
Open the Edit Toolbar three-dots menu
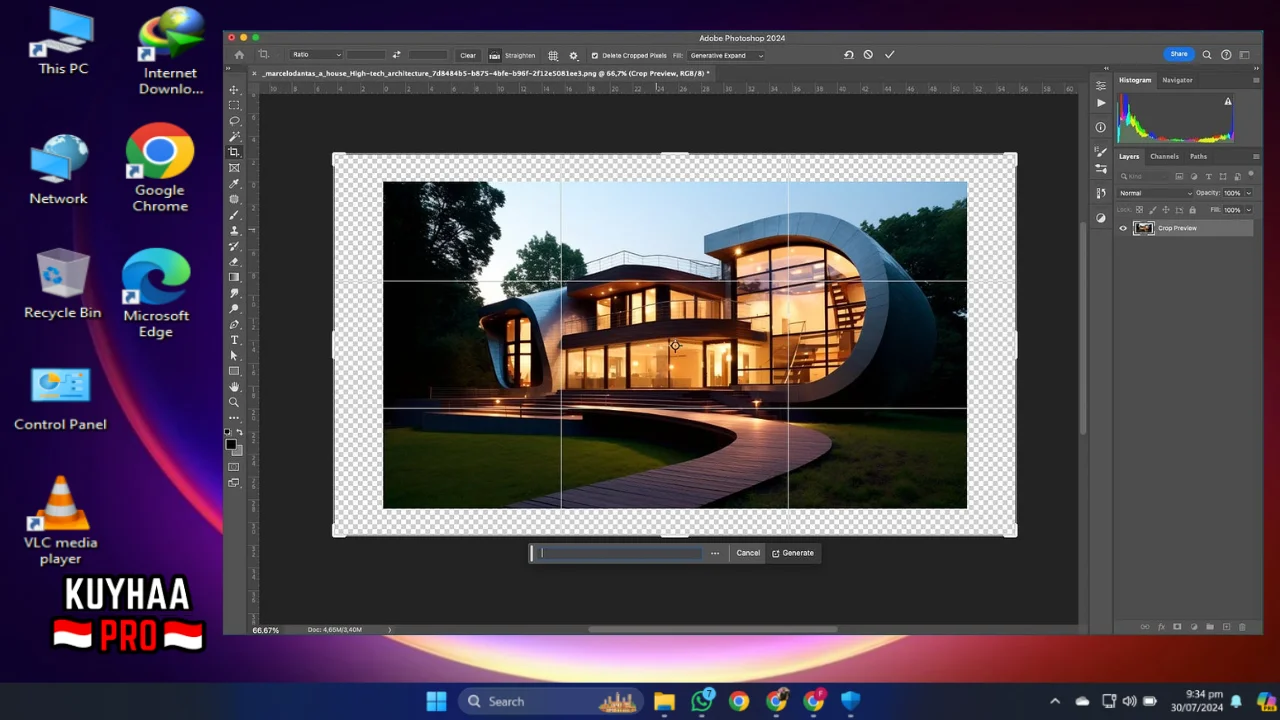[234, 417]
